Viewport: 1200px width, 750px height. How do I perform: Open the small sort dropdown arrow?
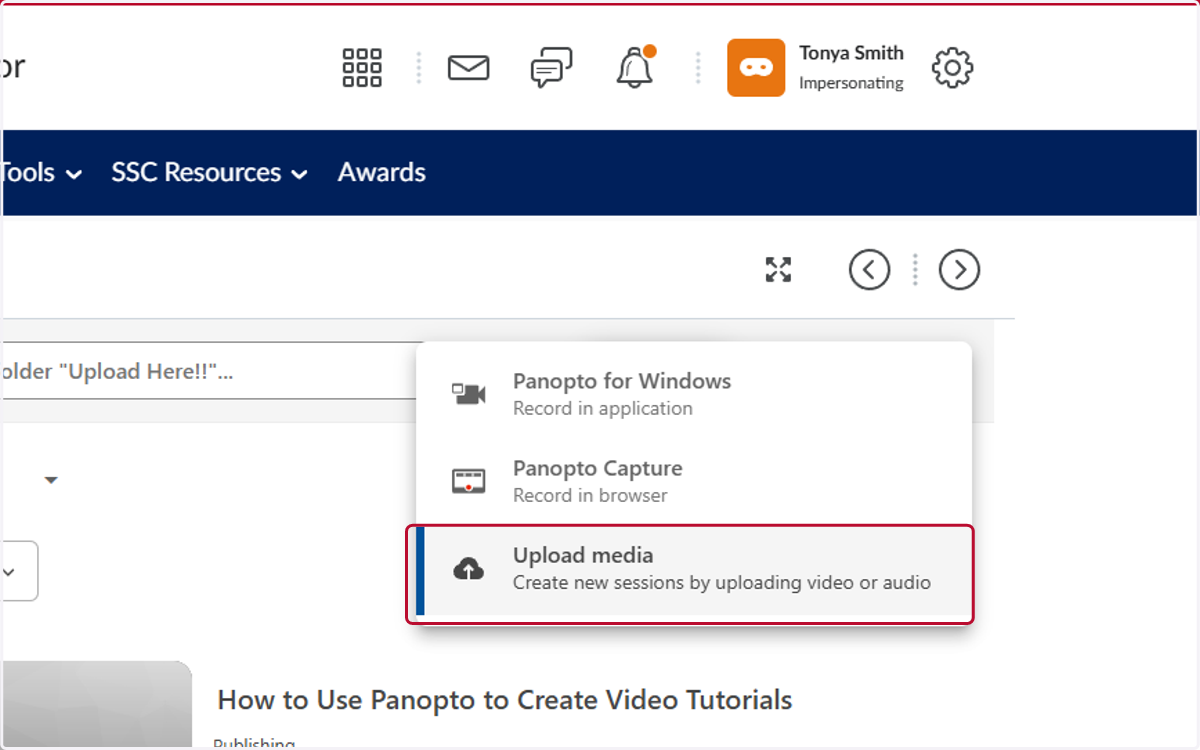coord(51,481)
